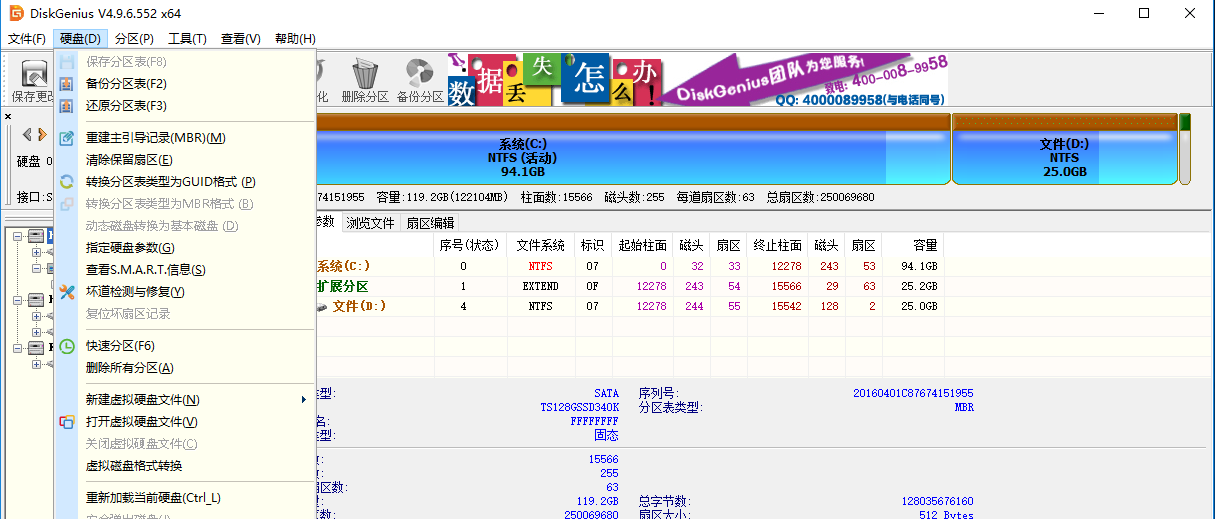Close the left disk side panel
This screenshot has height=519, width=1215.
click(8, 117)
